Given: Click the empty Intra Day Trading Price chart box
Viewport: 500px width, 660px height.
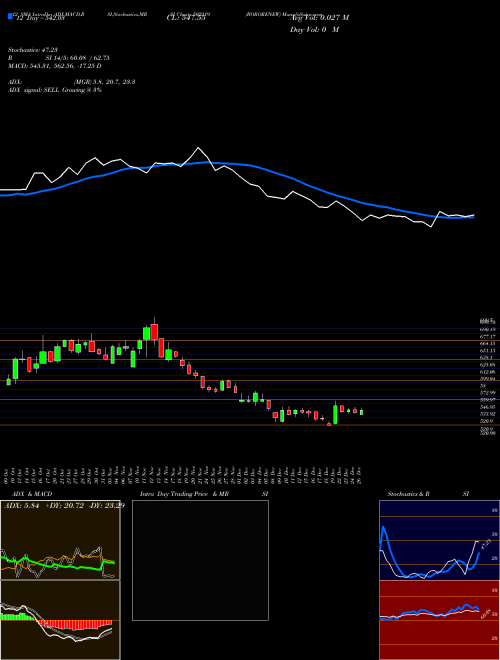Looking at the screenshot, I should pos(200,560).
